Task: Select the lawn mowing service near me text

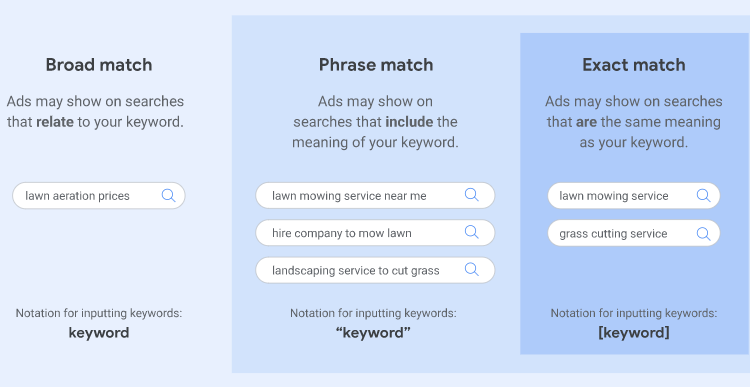Action: point(349,196)
